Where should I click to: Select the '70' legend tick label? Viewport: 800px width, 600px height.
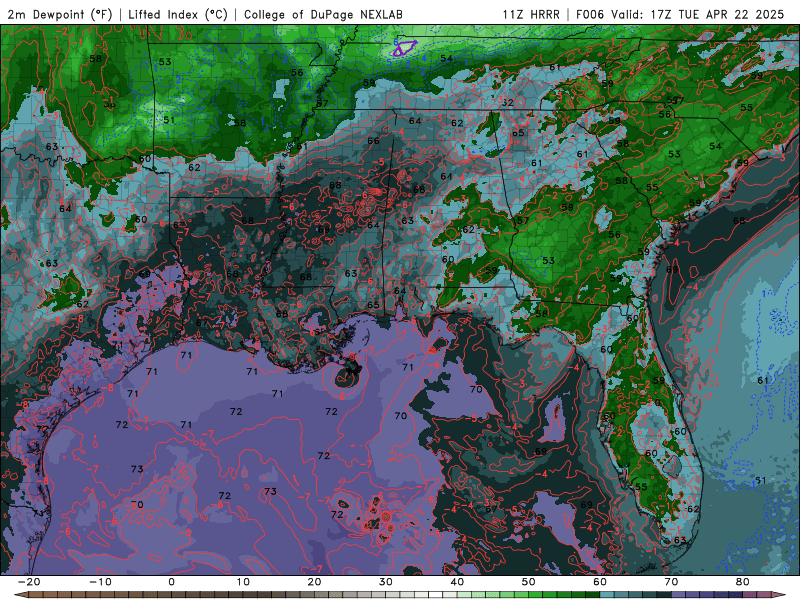point(671,582)
